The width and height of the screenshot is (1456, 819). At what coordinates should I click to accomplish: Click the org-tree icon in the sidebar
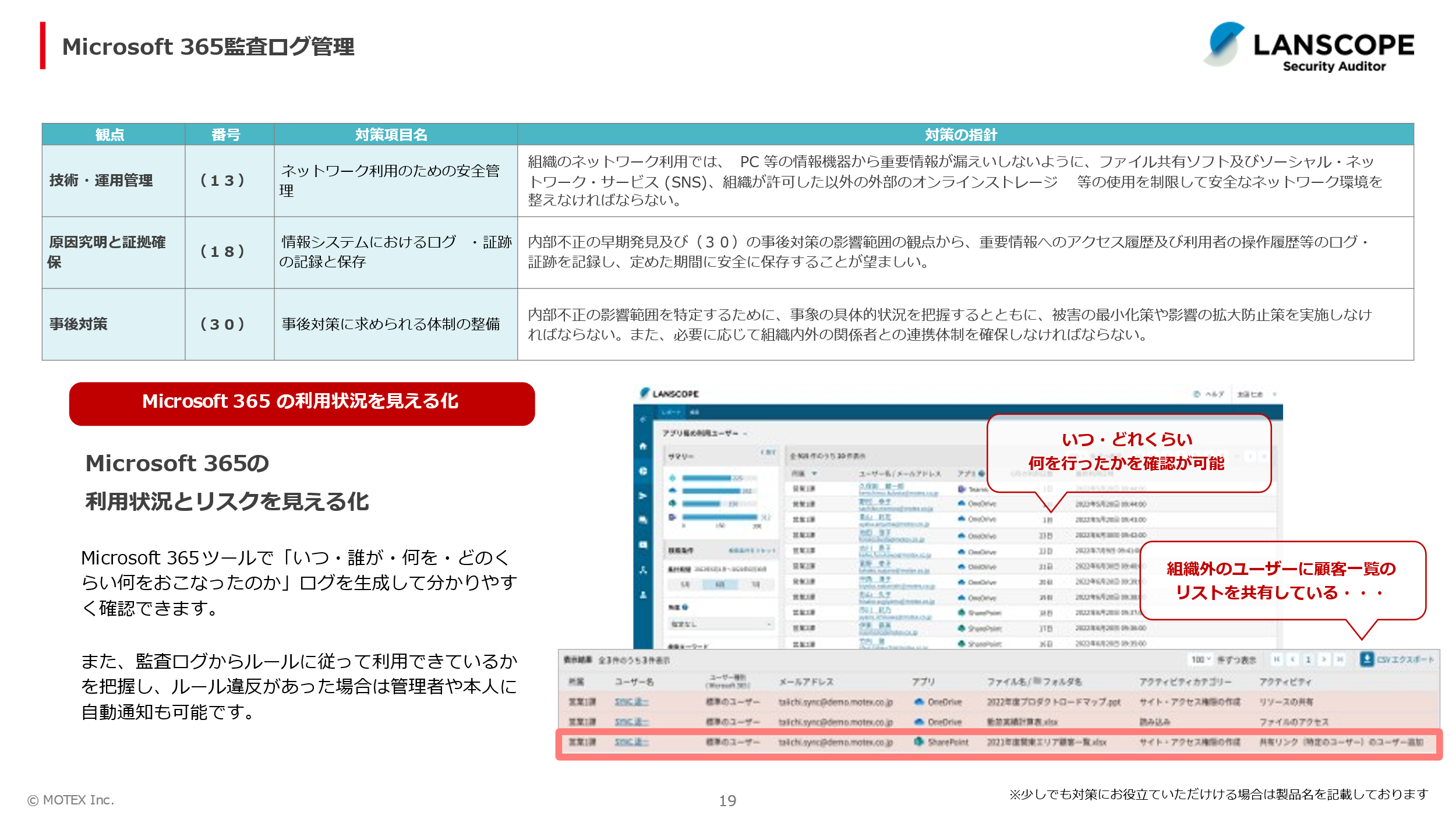coord(643,570)
